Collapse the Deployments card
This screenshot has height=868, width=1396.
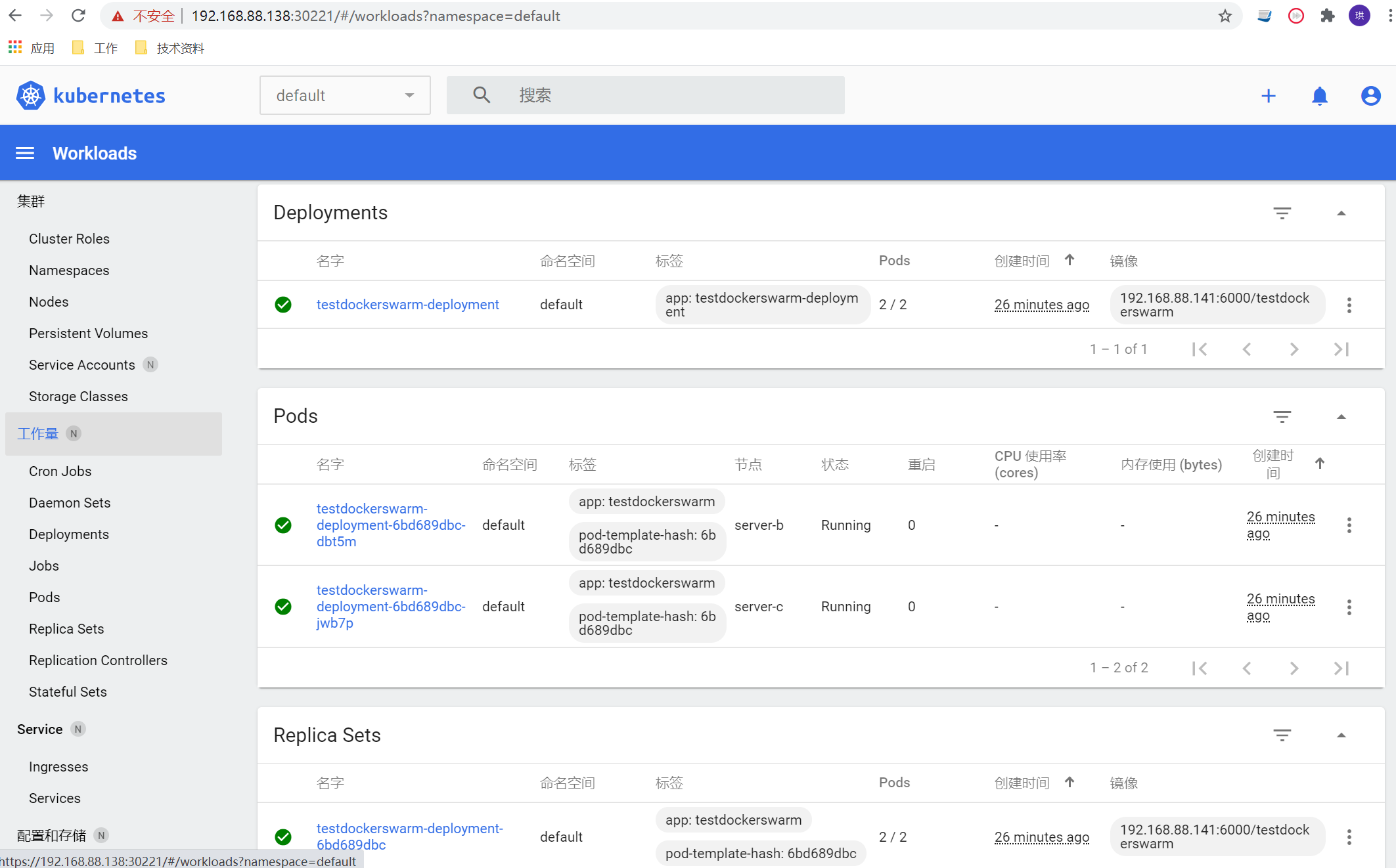[1341, 213]
